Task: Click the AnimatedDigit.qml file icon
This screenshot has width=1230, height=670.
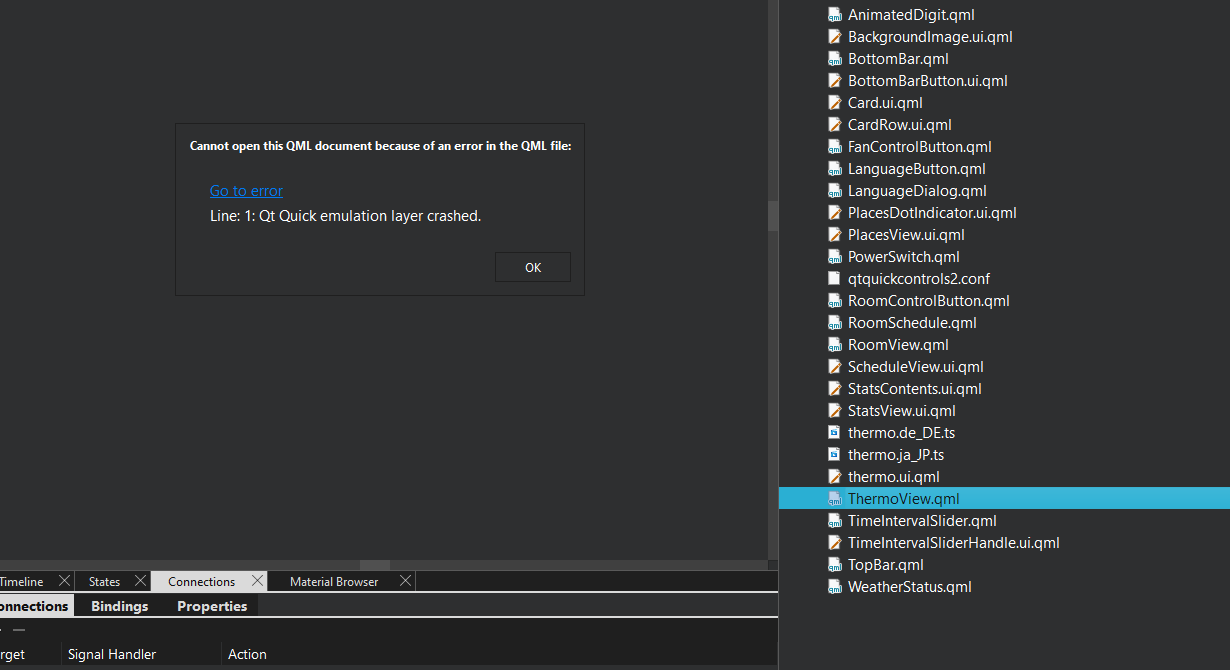Action: coord(835,15)
